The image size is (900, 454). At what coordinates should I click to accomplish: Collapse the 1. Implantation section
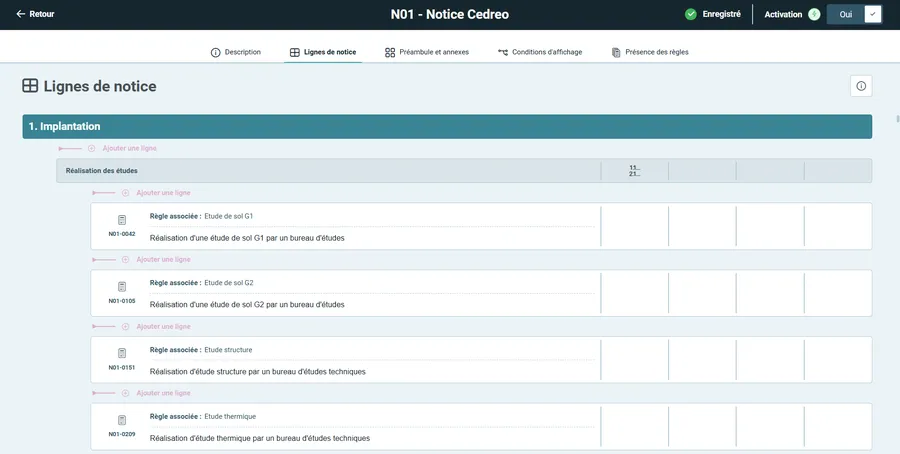click(447, 126)
